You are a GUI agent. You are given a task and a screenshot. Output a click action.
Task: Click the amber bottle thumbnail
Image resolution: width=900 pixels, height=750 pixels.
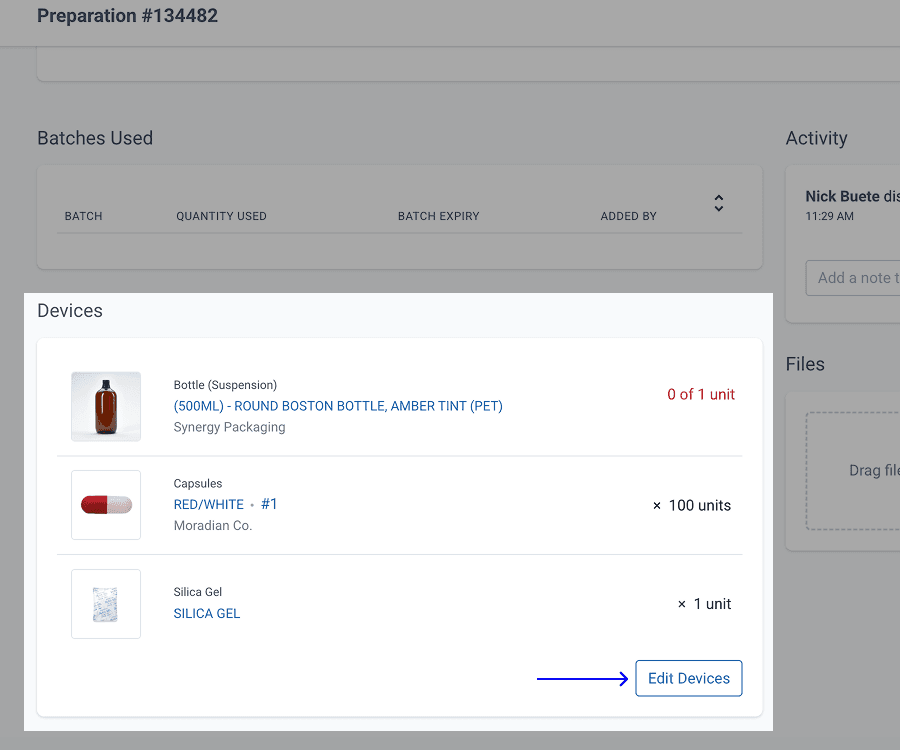click(x=106, y=406)
